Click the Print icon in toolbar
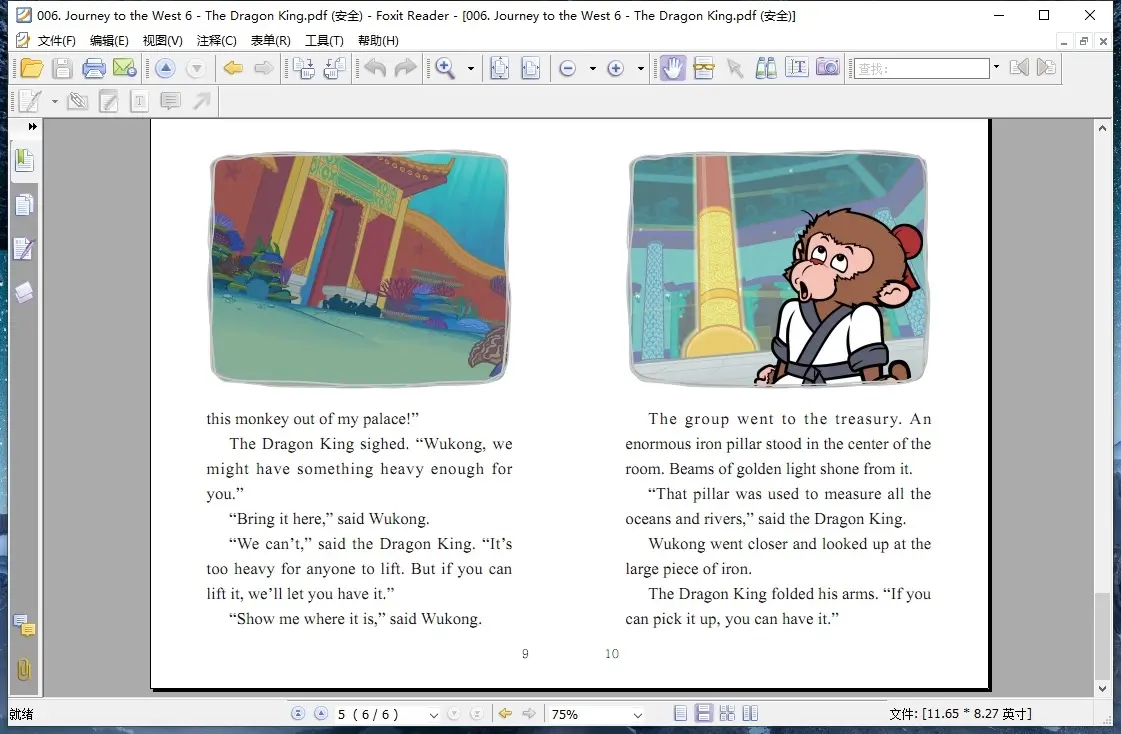Screen dimensions: 1121x734 click(94, 68)
